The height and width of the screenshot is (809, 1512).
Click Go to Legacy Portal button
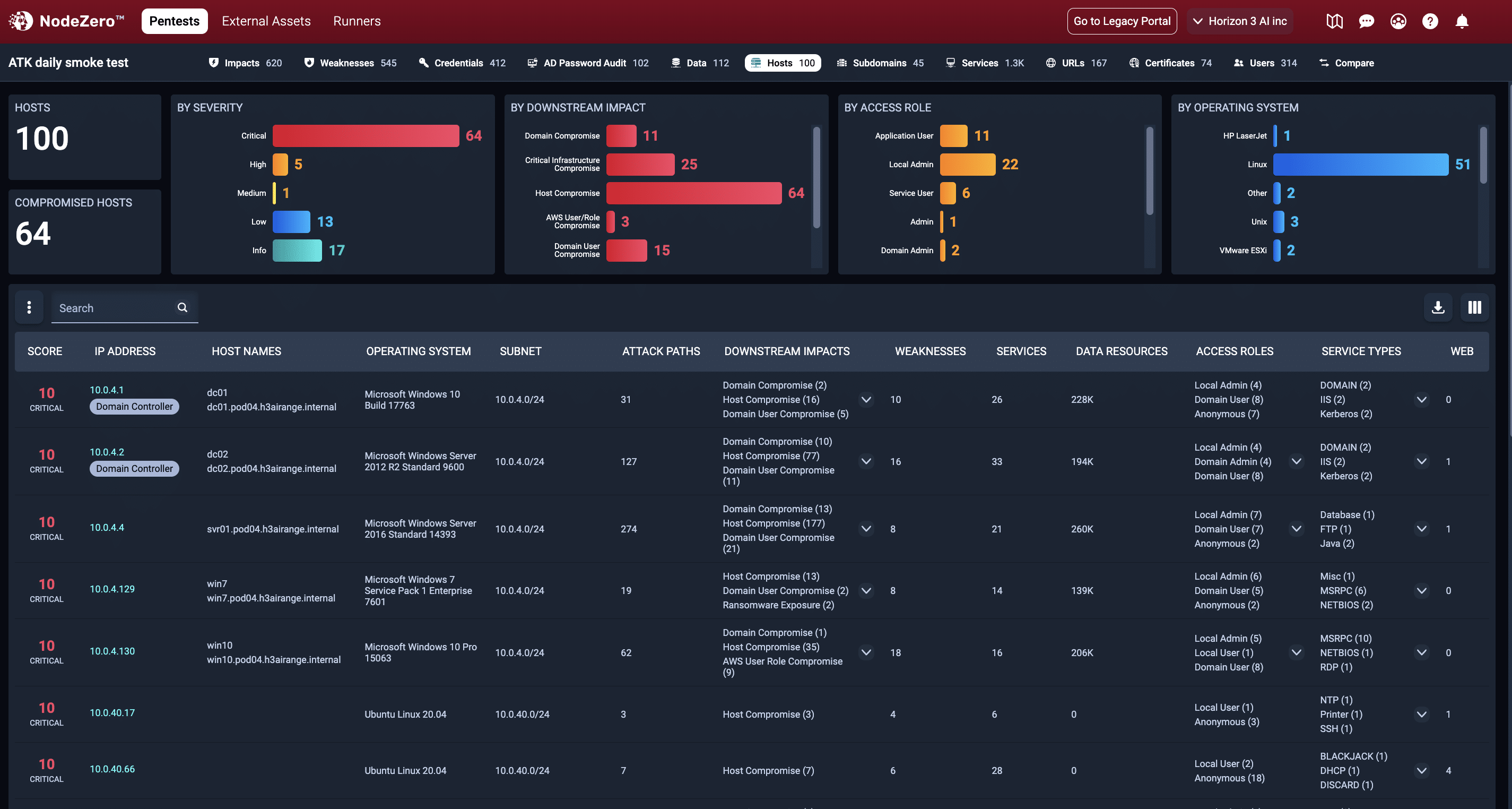point(1122,21)
